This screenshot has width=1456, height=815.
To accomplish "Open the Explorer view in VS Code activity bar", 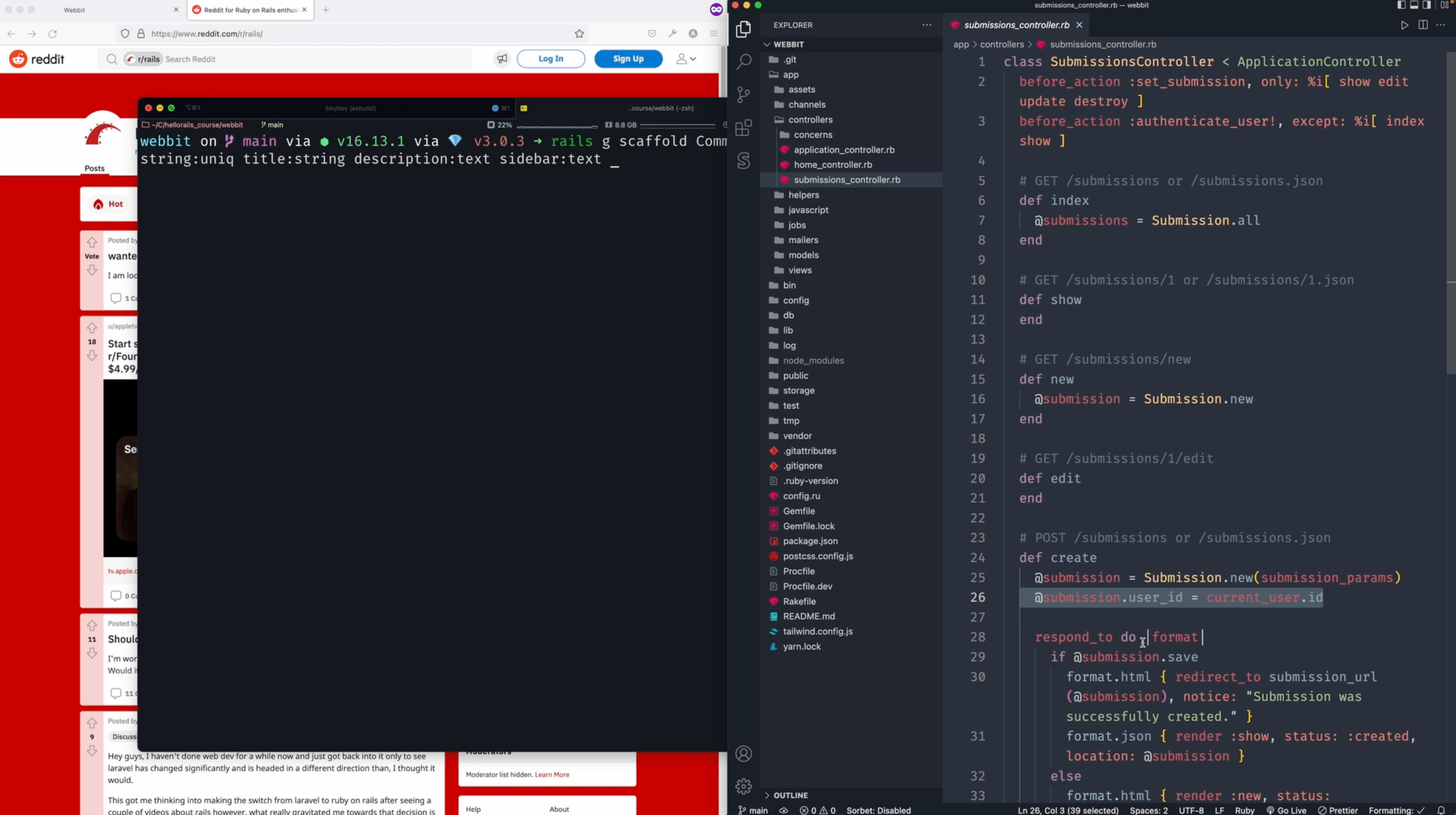I will pos(744,29).
